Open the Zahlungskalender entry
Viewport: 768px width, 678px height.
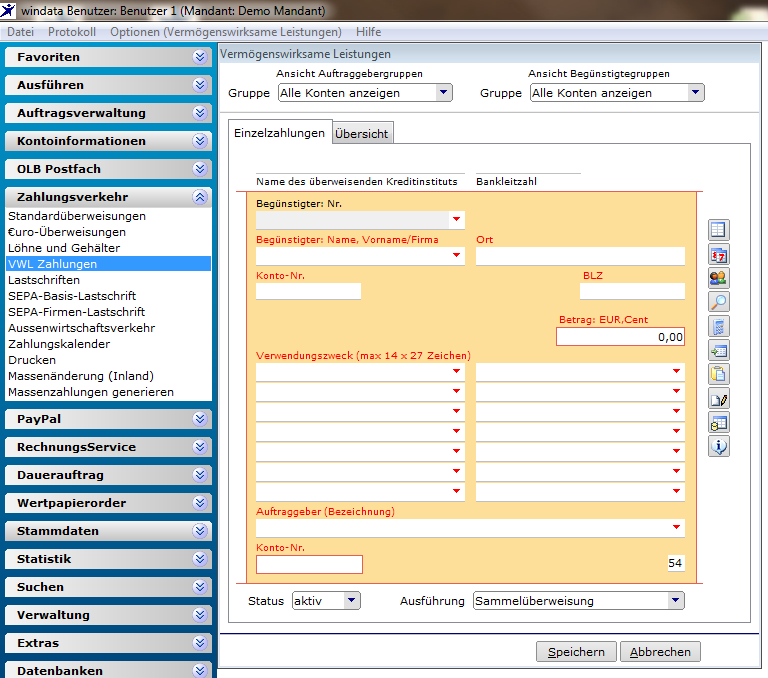tap(59, 344)
